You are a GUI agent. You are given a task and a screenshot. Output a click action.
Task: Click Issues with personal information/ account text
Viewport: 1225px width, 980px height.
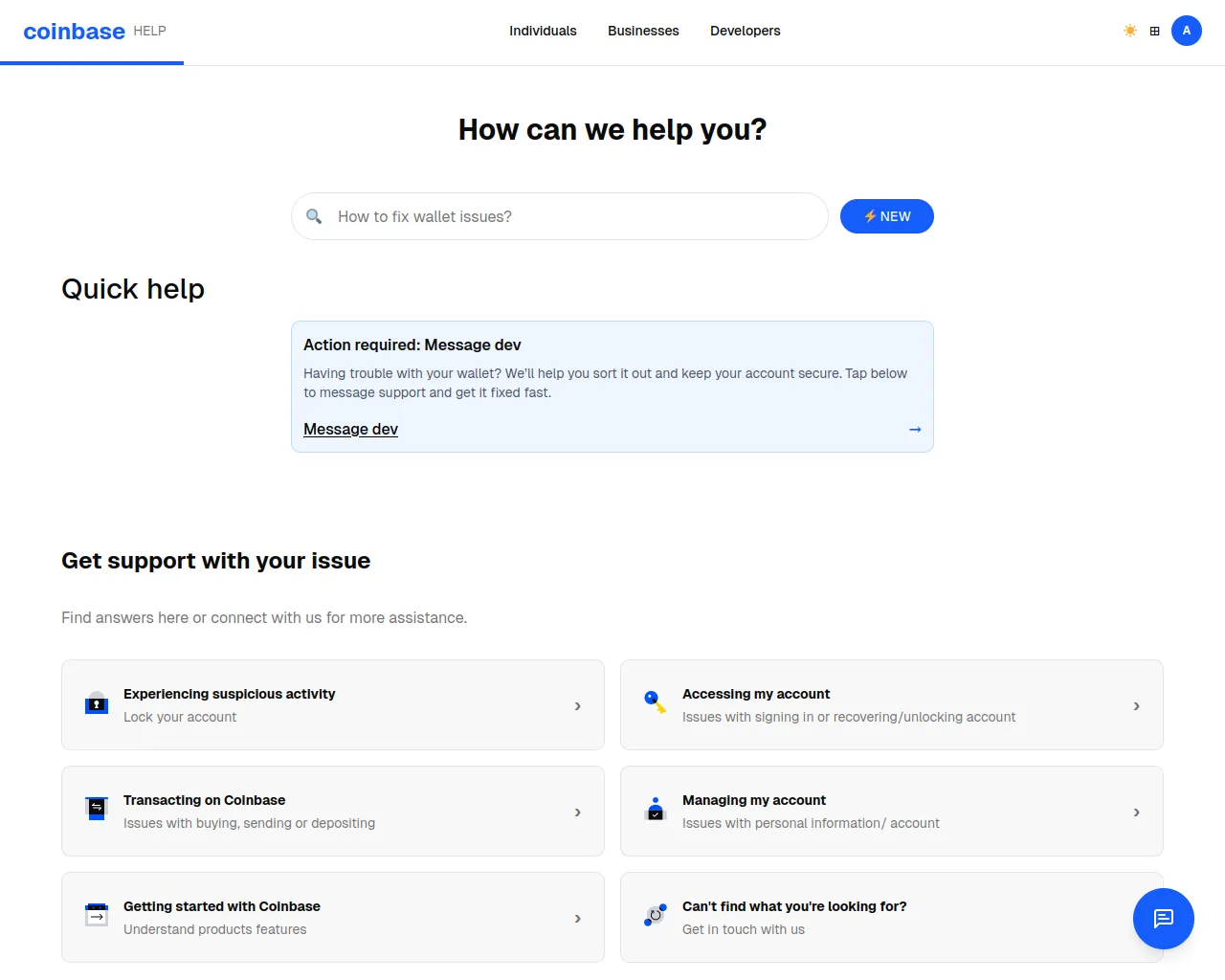(811, 823)
